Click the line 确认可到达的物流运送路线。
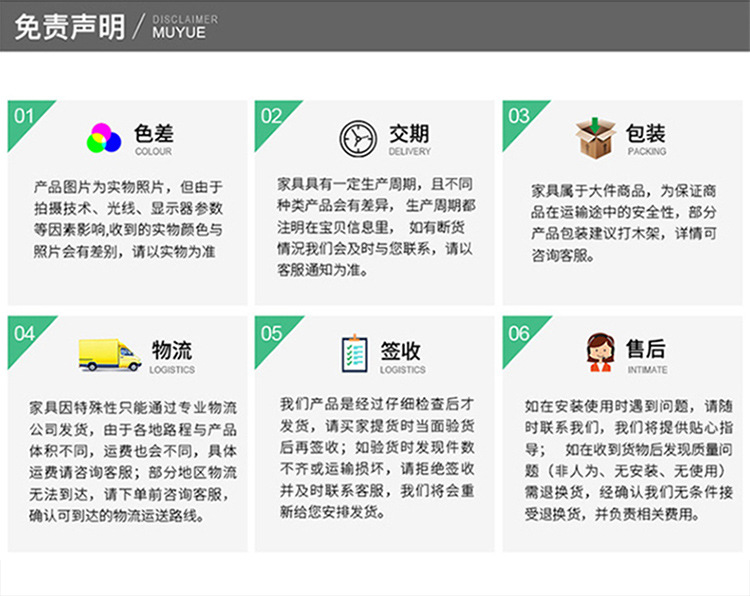The image size is (750, 596). [117, 515]
